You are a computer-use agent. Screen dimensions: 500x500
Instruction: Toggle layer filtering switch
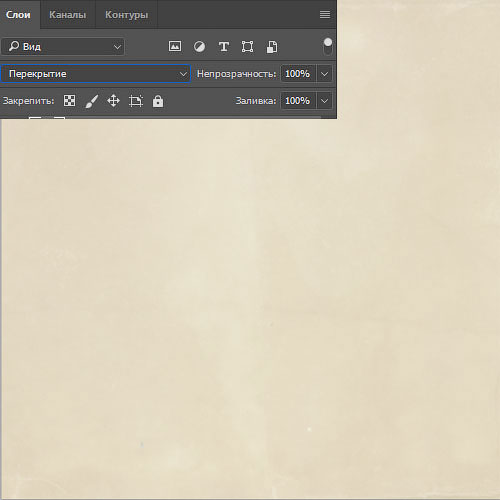tap(328, 47)
